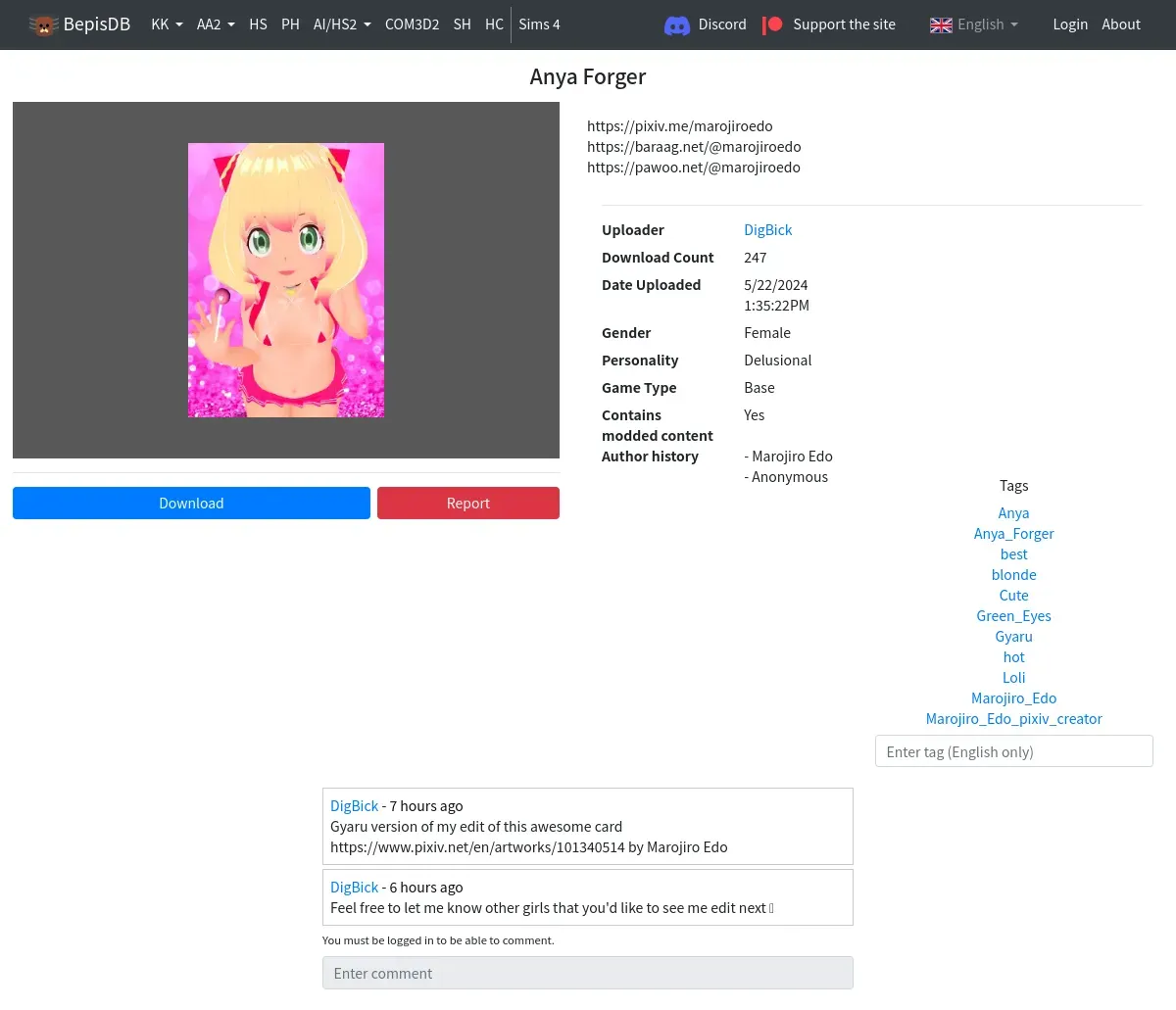Select the Gyaru tag
This screenshot has height=1010, width=1176.
click(1013, 637)
